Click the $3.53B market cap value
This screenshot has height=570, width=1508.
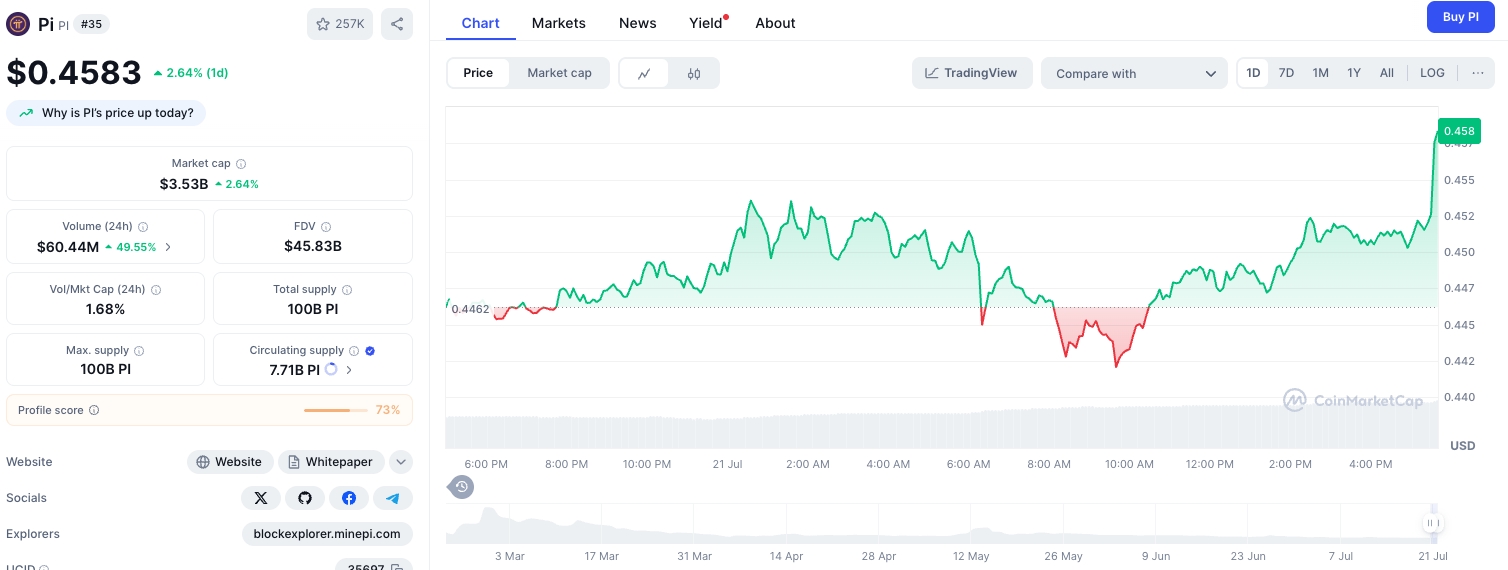point(184,184)
